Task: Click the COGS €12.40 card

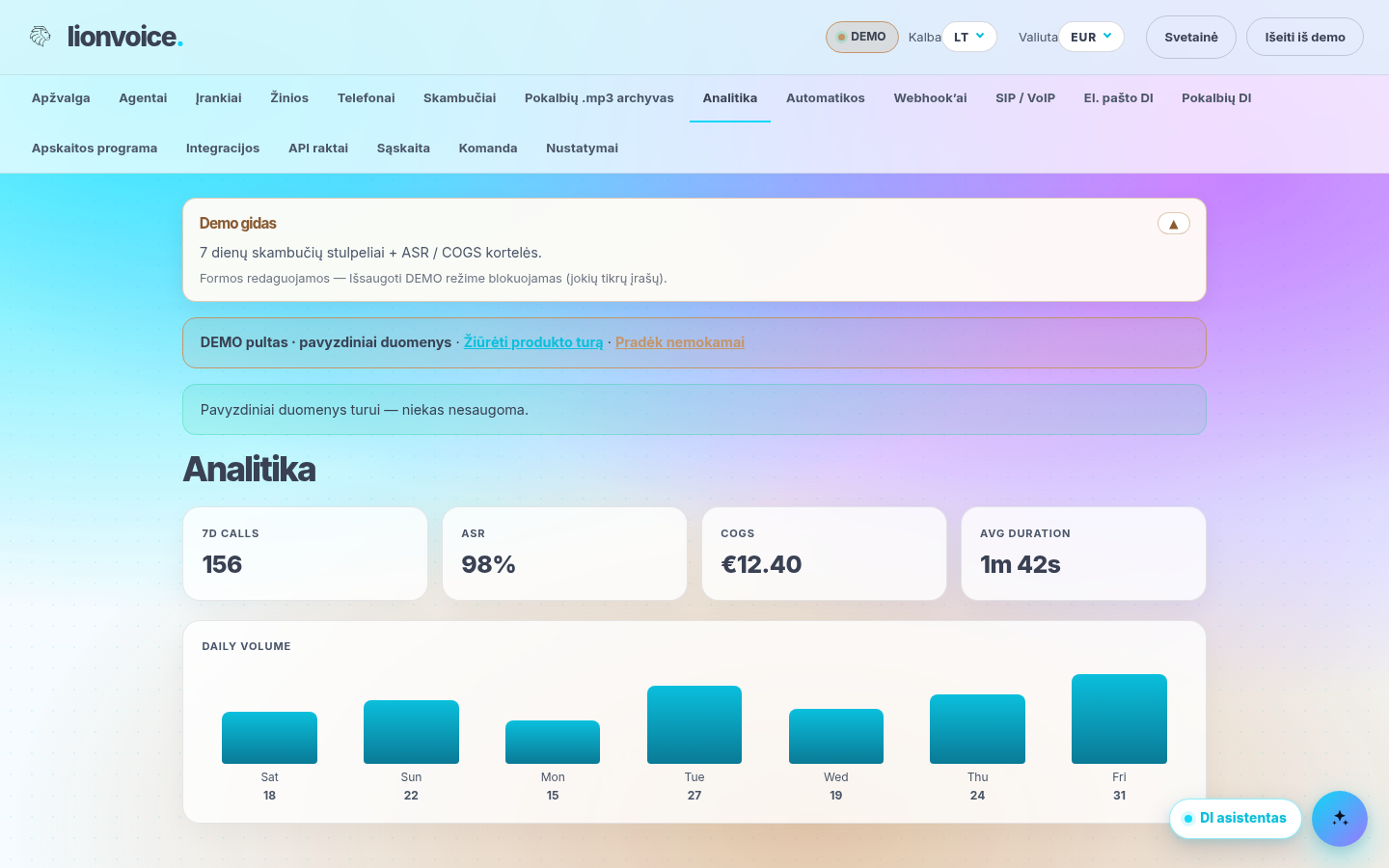Action: [x=824, y=554]
